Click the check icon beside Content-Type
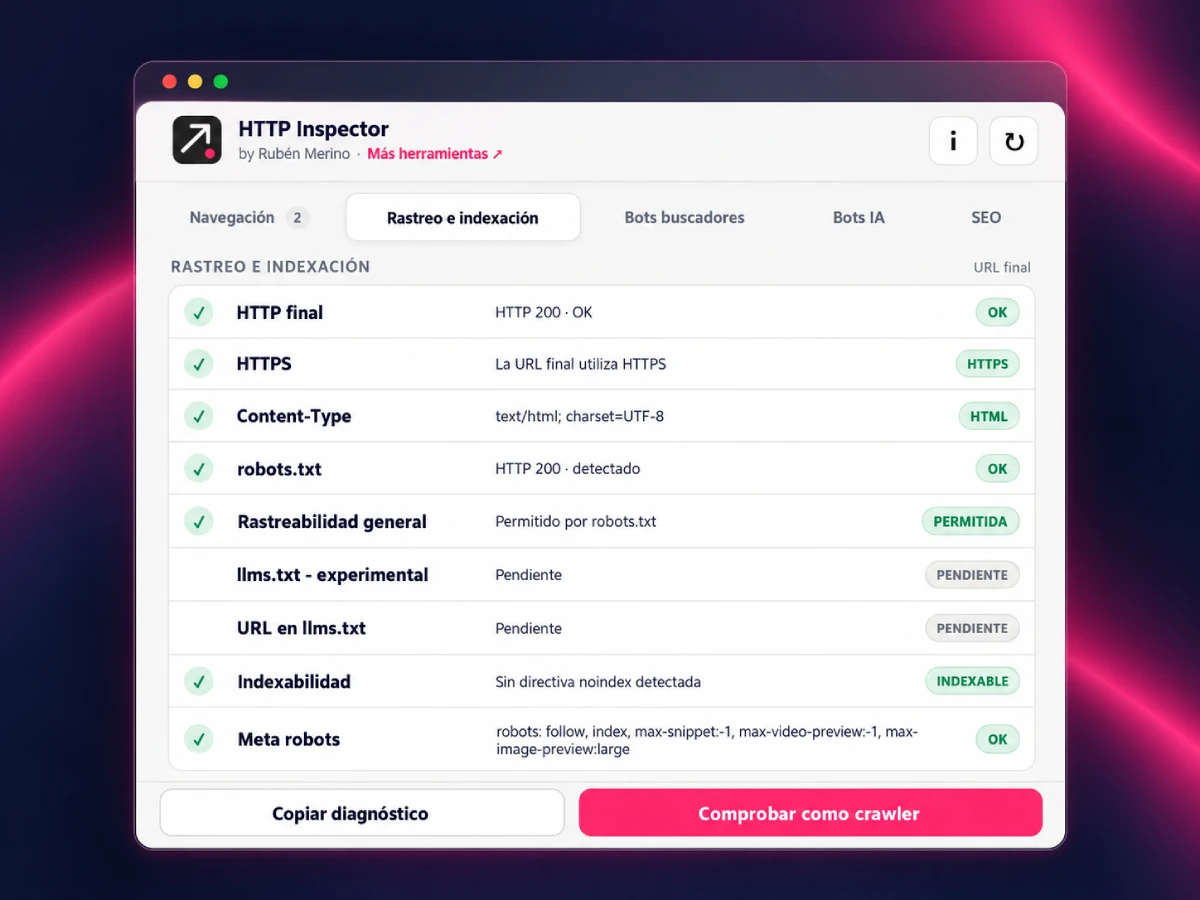The width and height of the screenshot is (1200, 900). (x=199, y=416)
